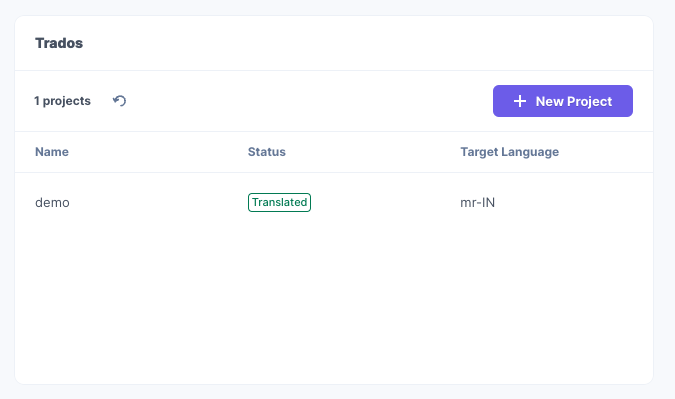Click the Target Language header text

pos(509,152)
